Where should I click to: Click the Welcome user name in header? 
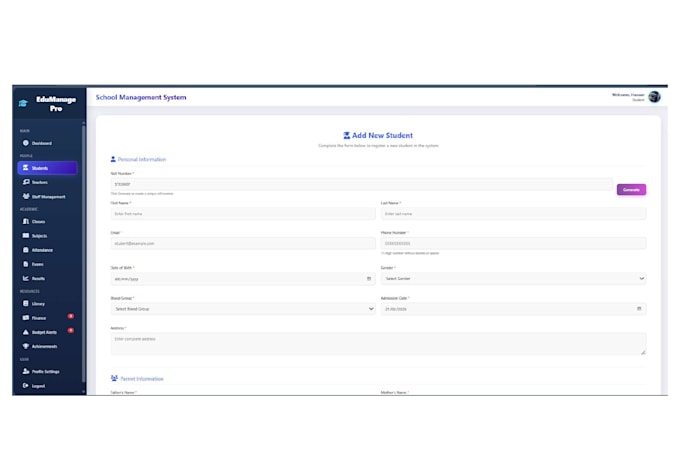click(628, 95)
